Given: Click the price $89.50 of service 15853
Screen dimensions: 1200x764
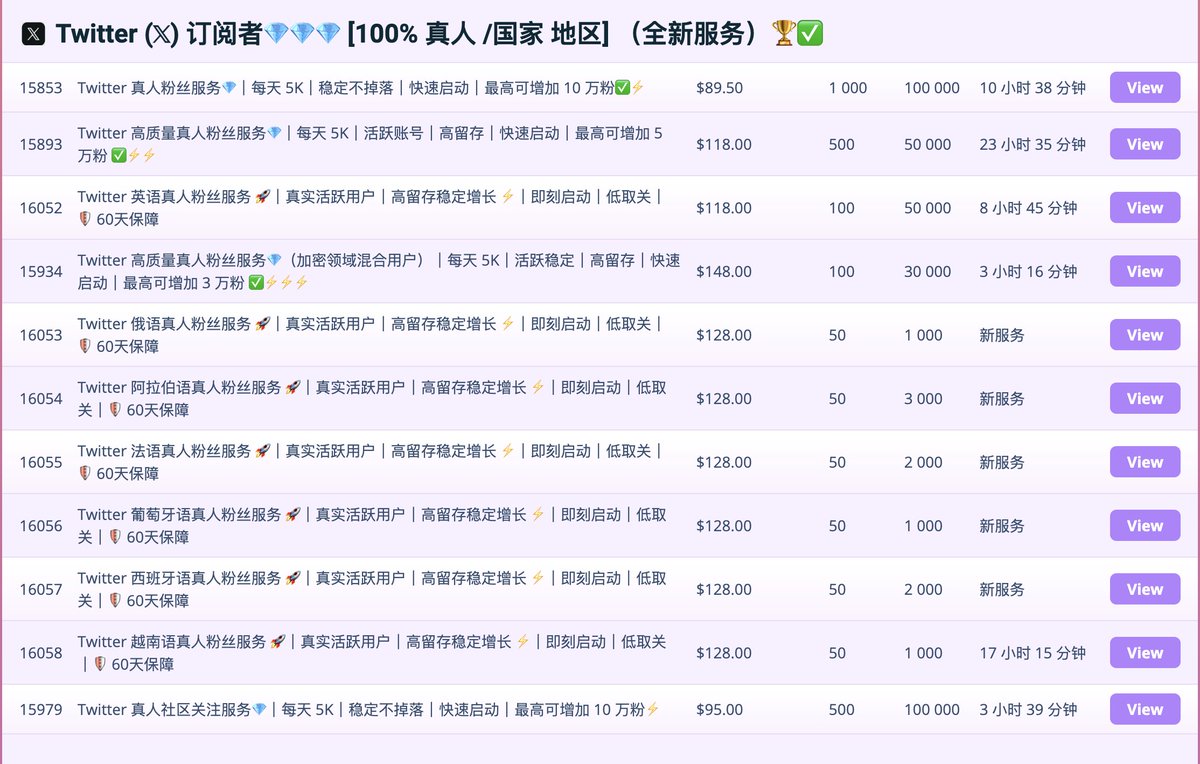Looking at the screenshot, I should (x=718, y=87).
